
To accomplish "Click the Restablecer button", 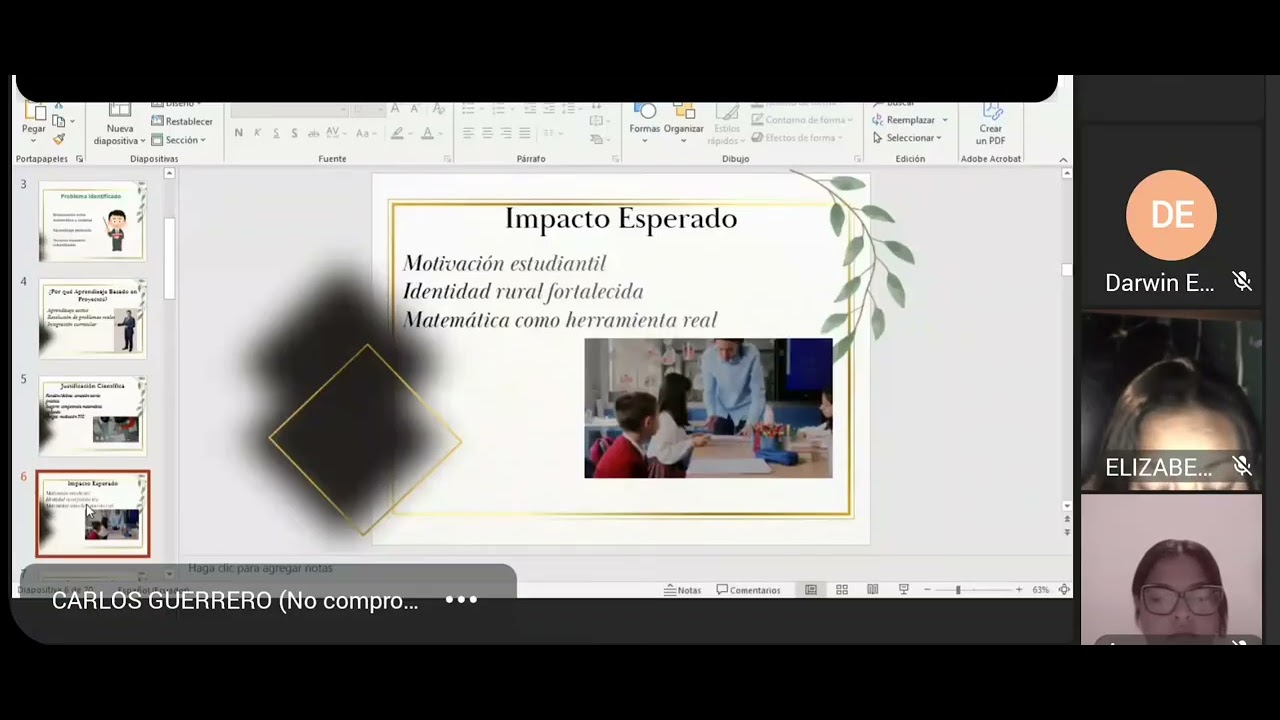I will point(181,121).
